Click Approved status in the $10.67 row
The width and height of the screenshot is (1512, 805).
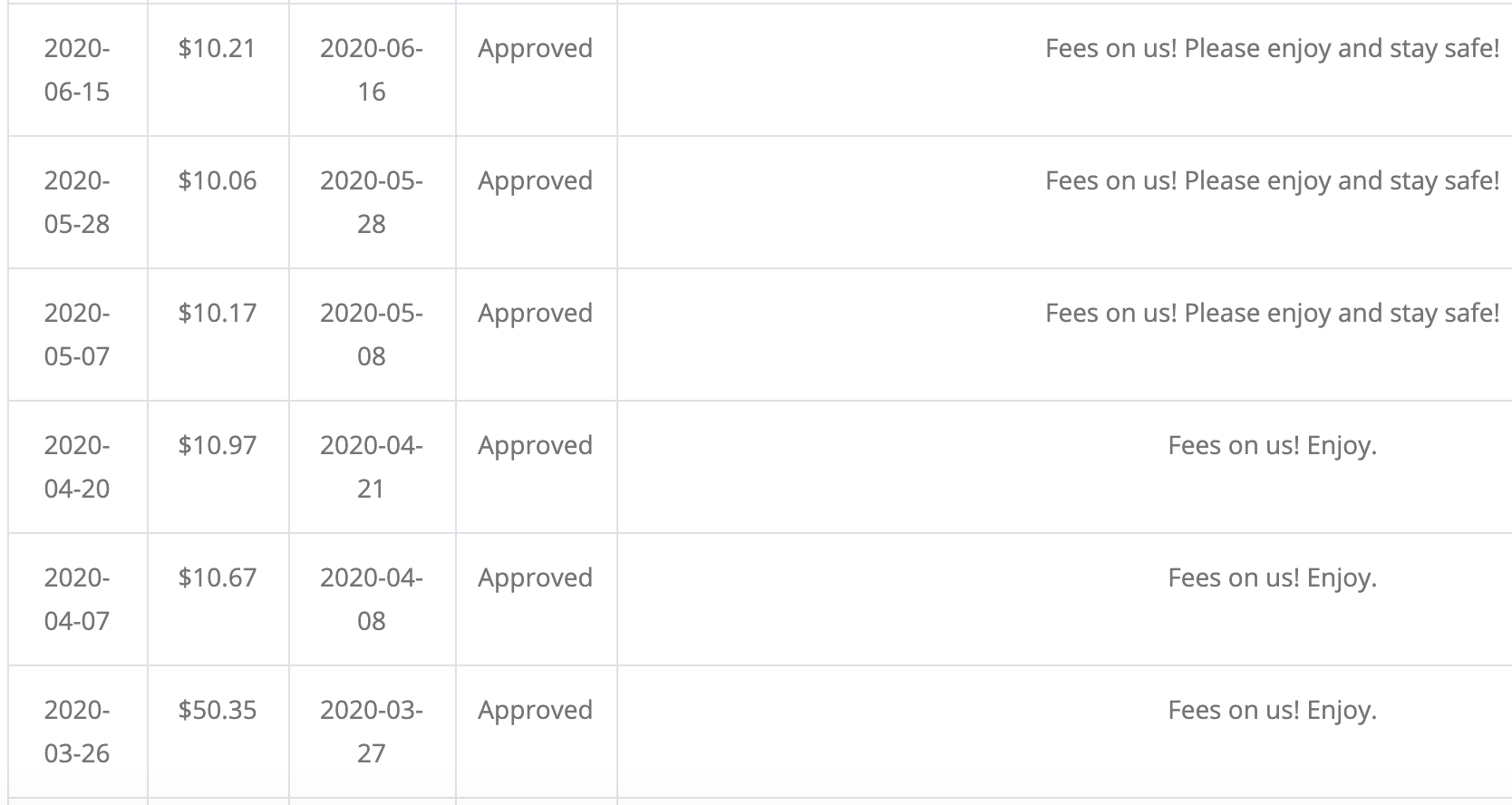pos(536,577)
